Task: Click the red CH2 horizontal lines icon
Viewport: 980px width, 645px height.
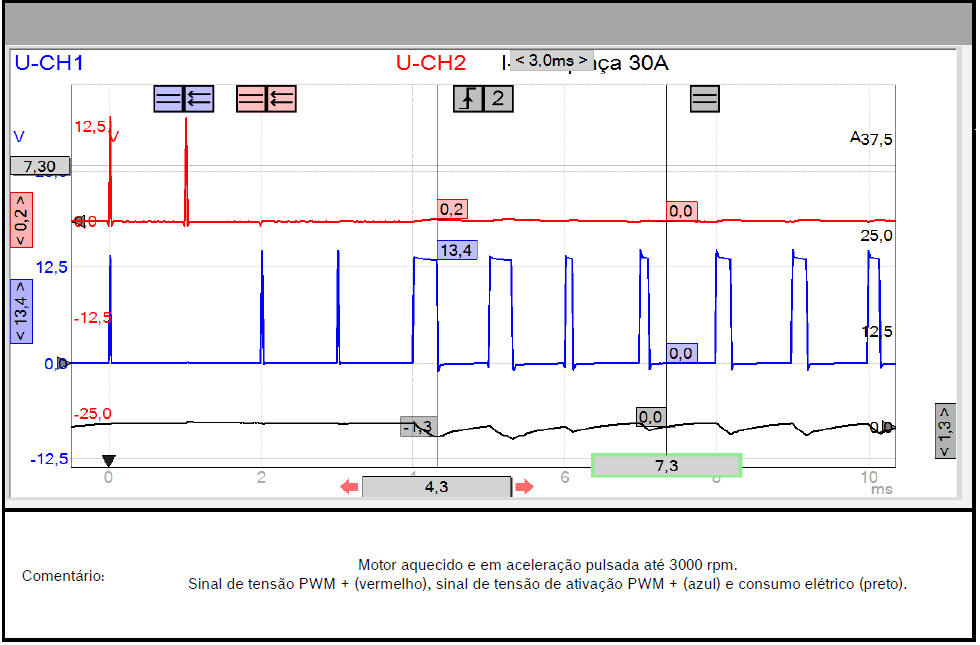Action: (x=251, y=98)
